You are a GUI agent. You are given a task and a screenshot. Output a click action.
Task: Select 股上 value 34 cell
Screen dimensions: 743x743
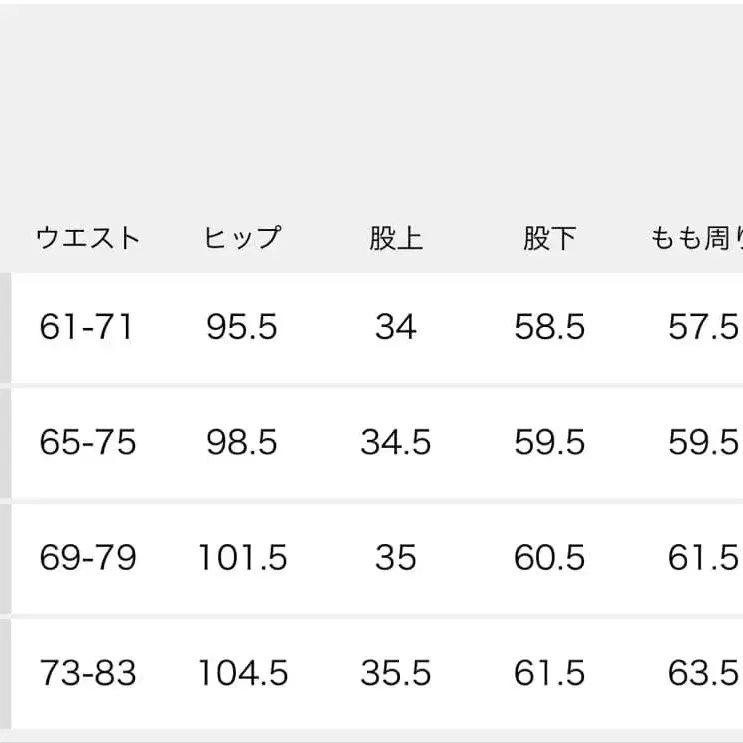pyautogui.click(x=395, y=327)
